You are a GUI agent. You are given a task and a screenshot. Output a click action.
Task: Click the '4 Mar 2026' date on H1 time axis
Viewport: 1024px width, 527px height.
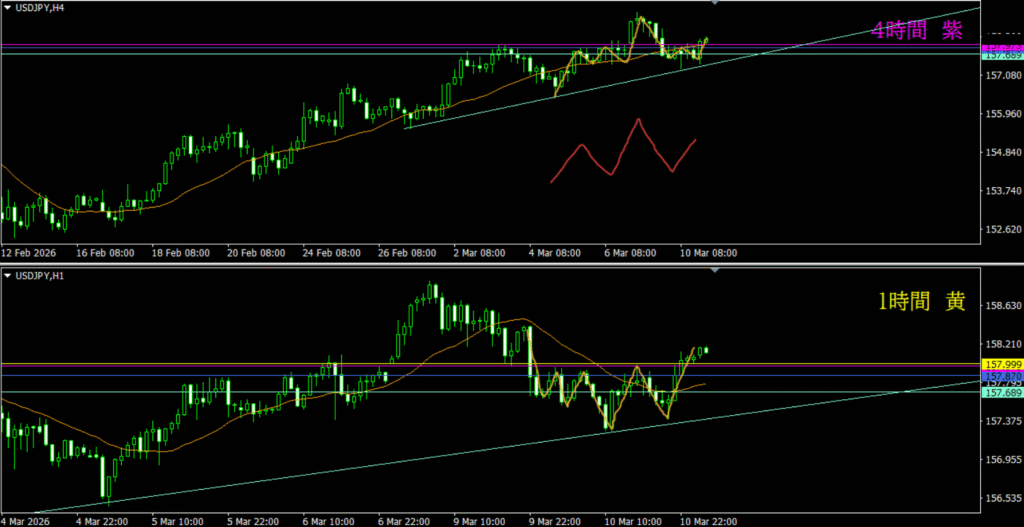click(x=32, y=520)
